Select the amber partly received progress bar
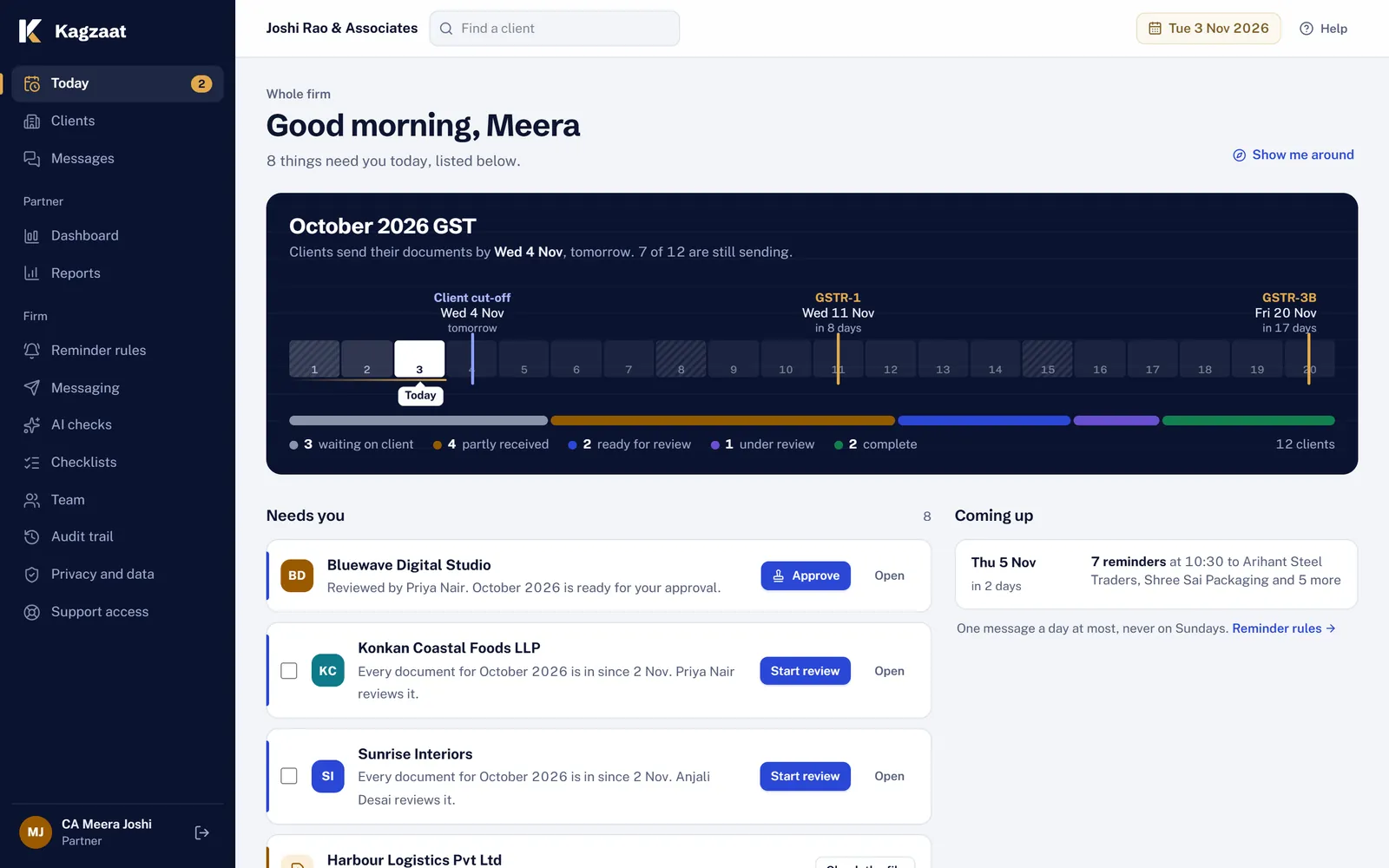The width and height of the screenshot is (1389, 868). click(722, 420)
